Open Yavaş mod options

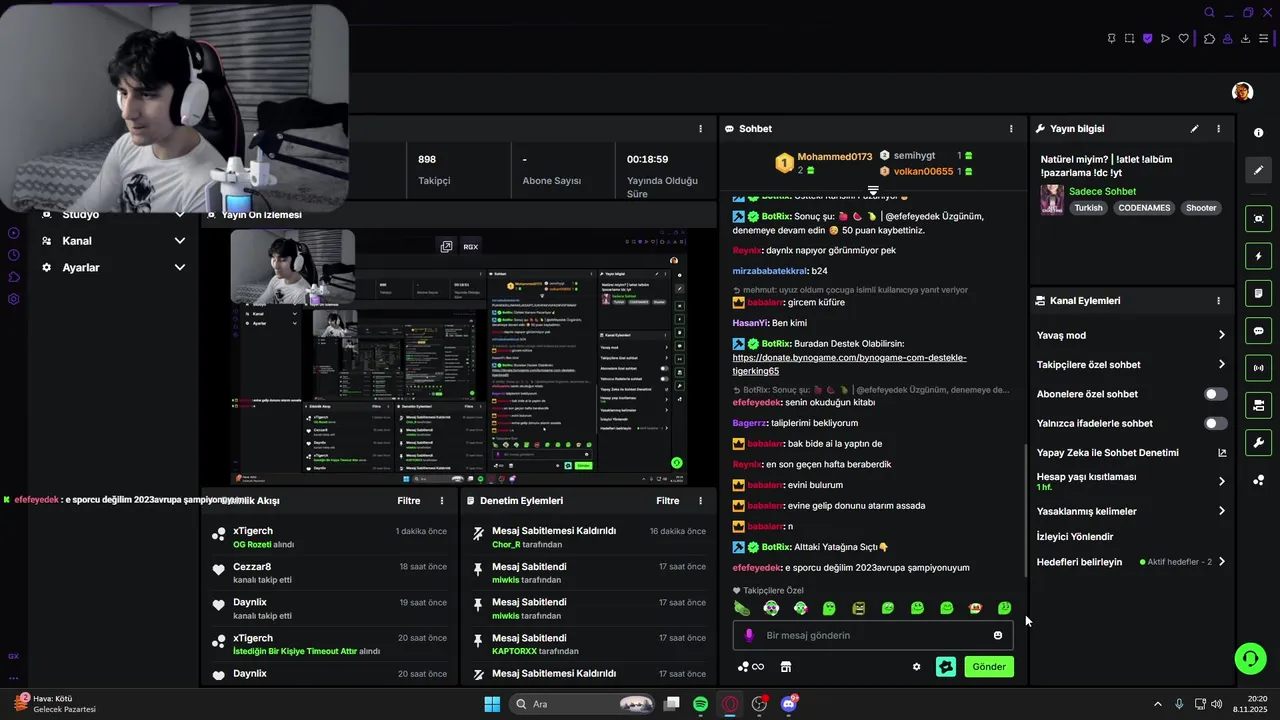1131,335
